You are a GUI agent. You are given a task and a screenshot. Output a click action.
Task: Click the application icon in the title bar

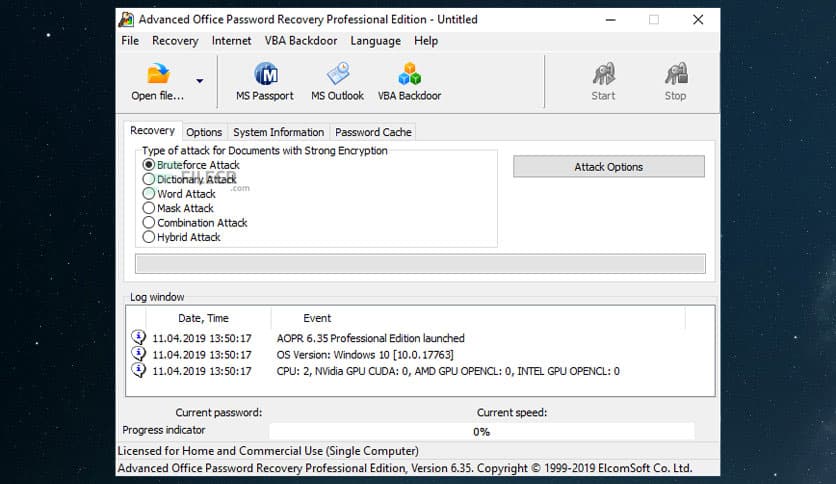click(x=126, y=19)
